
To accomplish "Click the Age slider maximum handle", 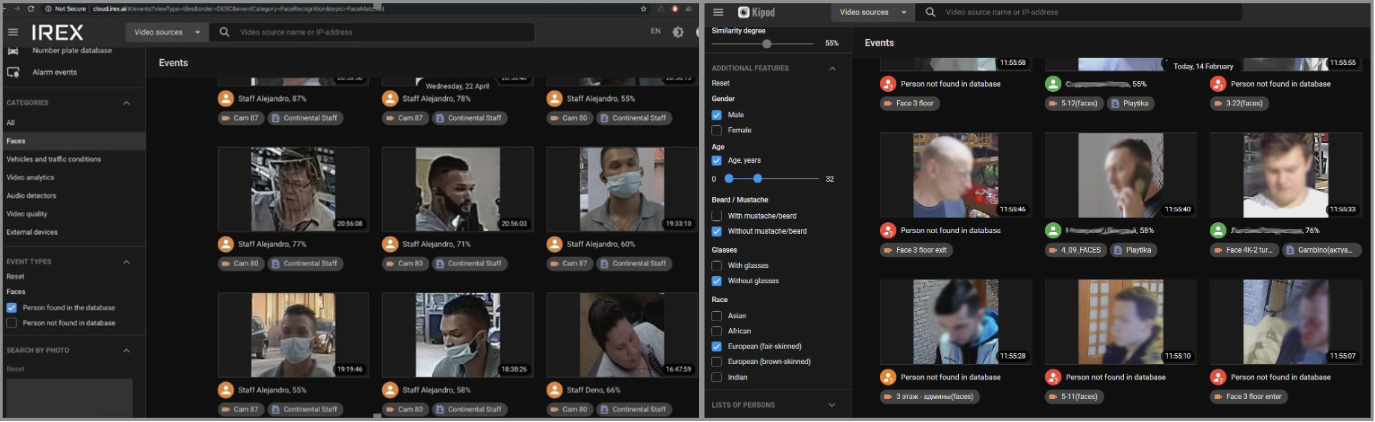I will [758, 178].
